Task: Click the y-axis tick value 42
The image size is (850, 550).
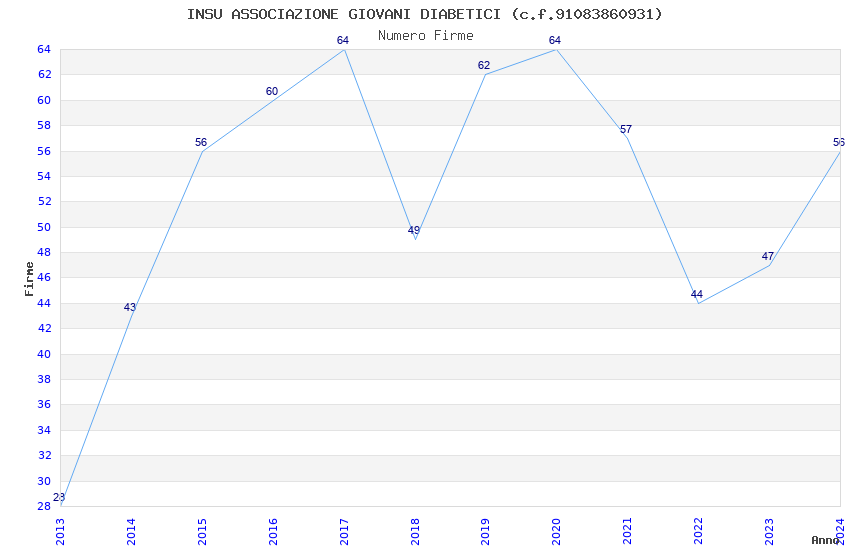Action: pos(44,328)
